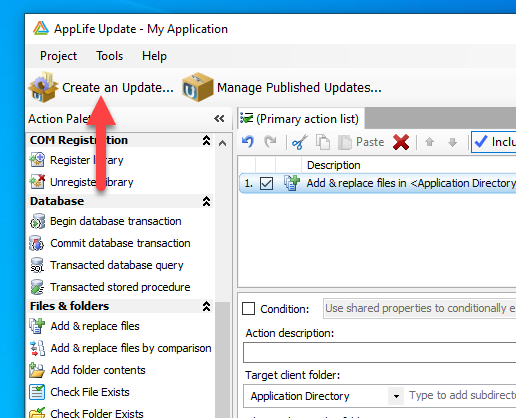516x418 pixels.
Task: Click the Redo arrow in action list toolbar
Action: (x=270, y=142)
